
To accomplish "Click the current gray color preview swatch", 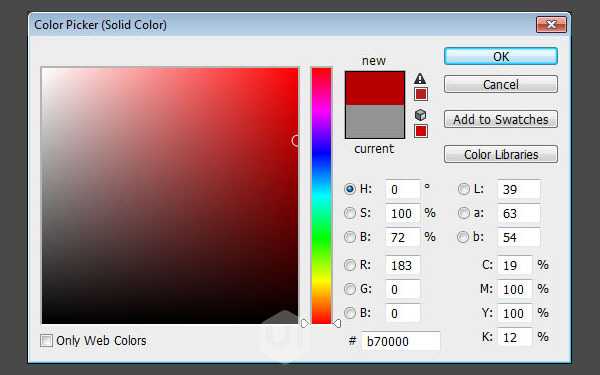I will (x=375, y=121).
